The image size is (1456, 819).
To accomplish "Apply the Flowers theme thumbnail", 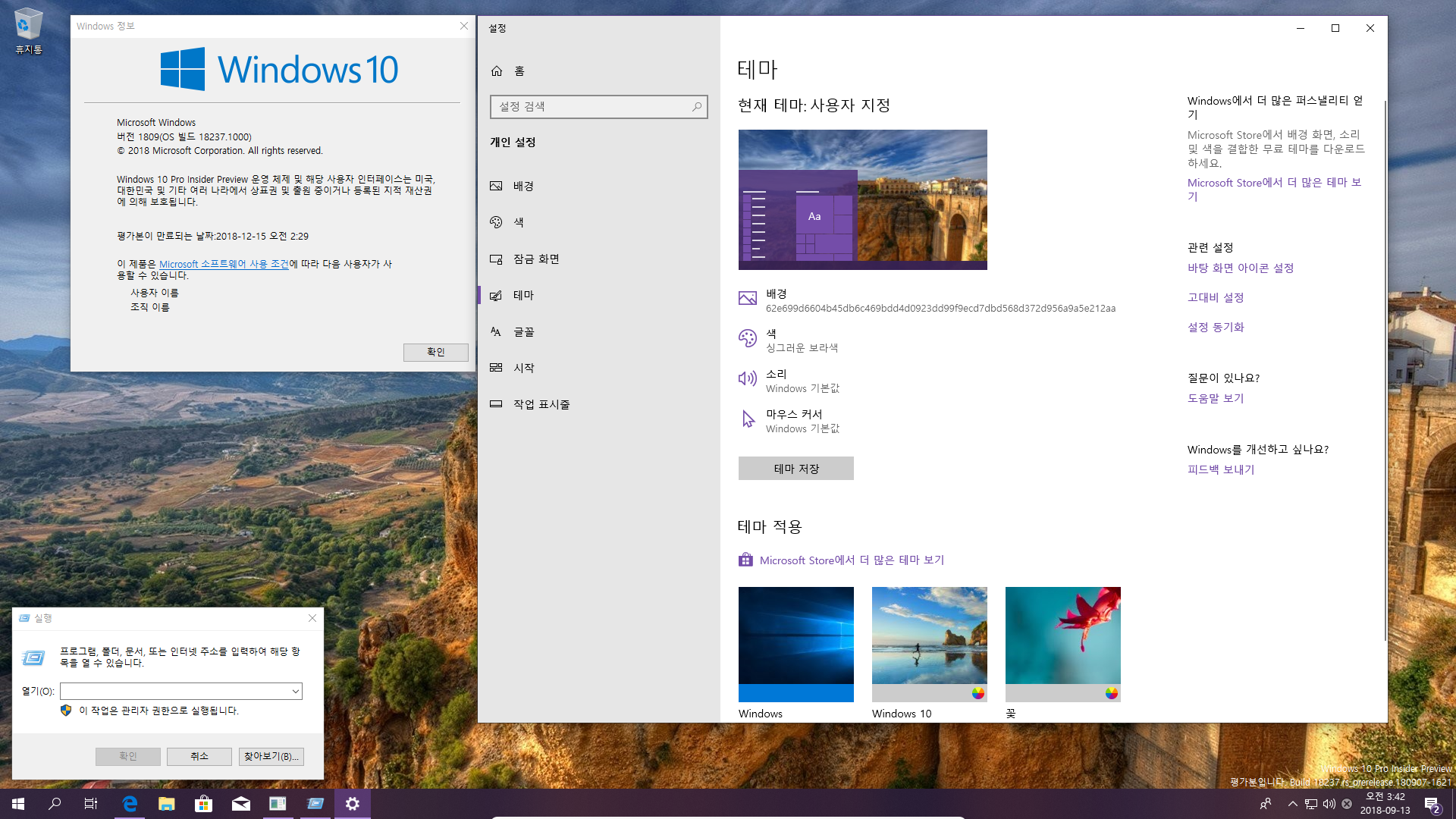I will (1063, 645).
